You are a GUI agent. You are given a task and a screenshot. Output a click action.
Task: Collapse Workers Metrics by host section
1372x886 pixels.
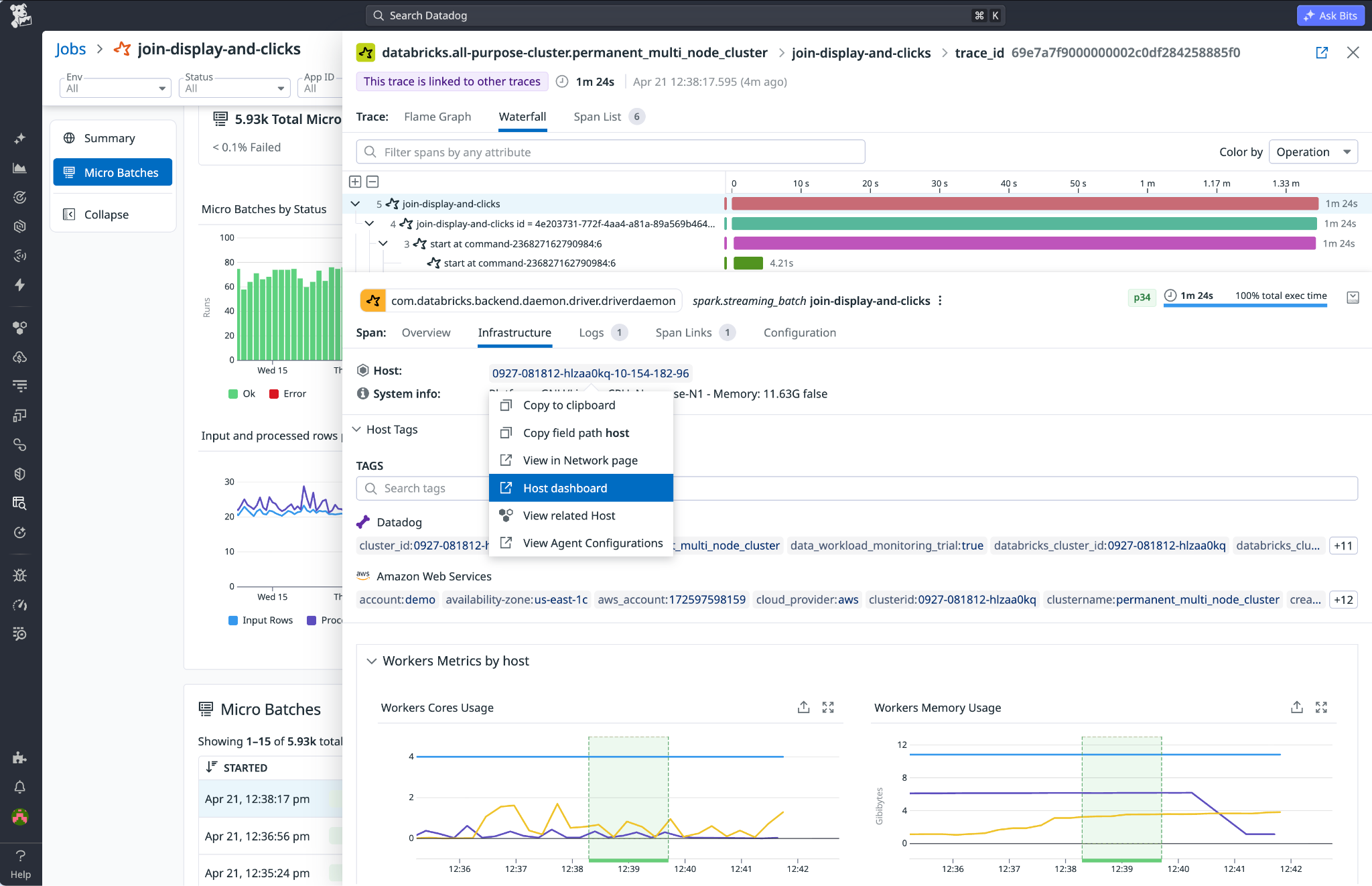371,661
